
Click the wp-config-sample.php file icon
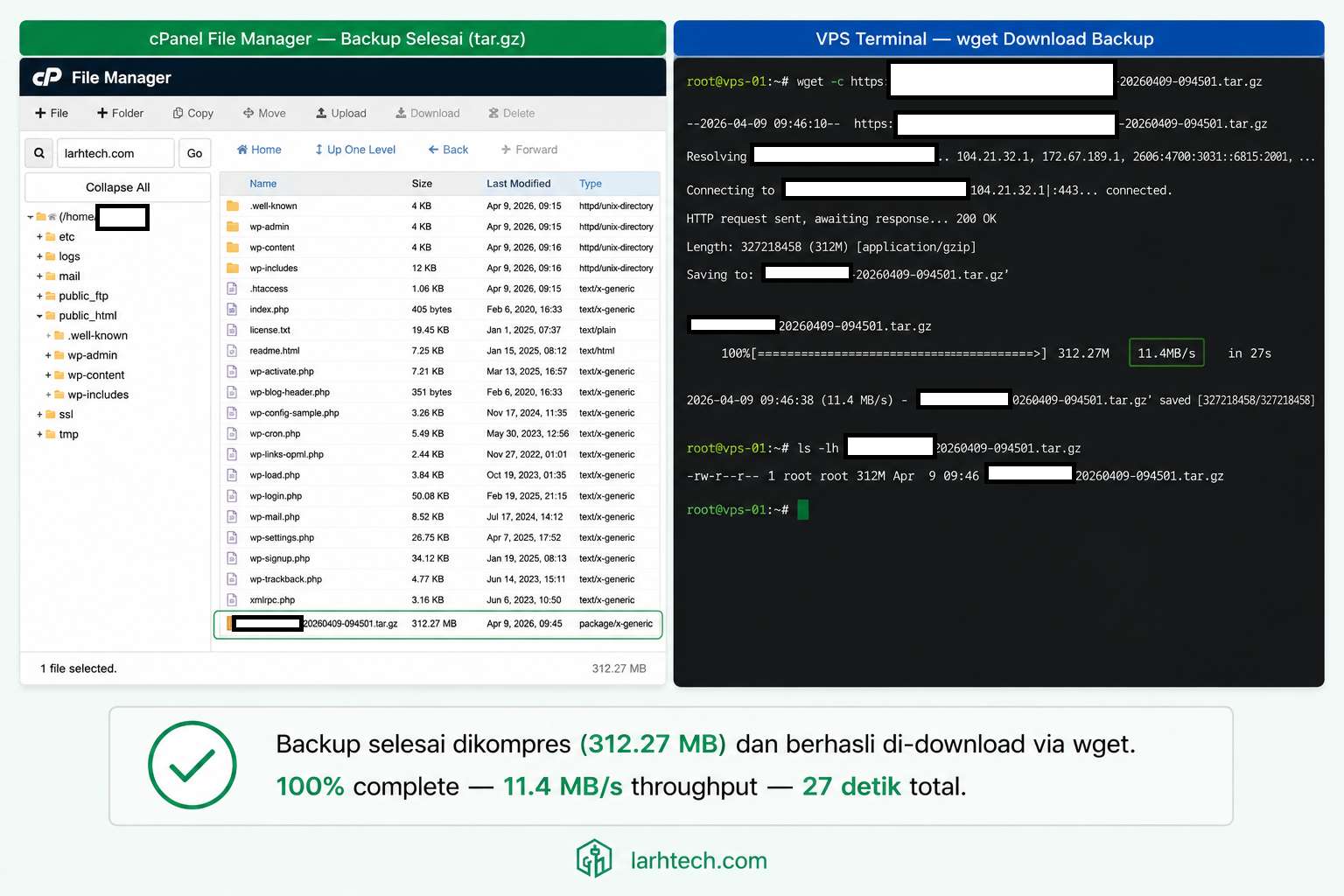pos(232,413)
